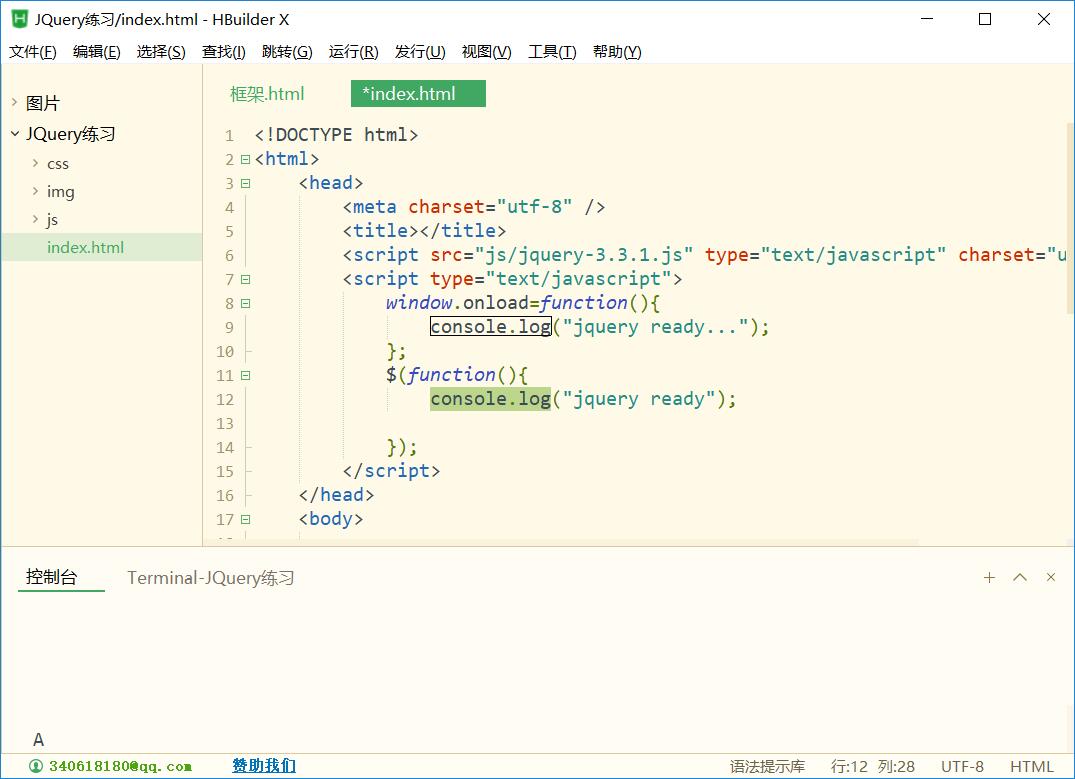Image resolution: width=1075 pixels, height=779 pixels.
Task: Fold the body tag on line 17
Action: (x=245, y=520)
